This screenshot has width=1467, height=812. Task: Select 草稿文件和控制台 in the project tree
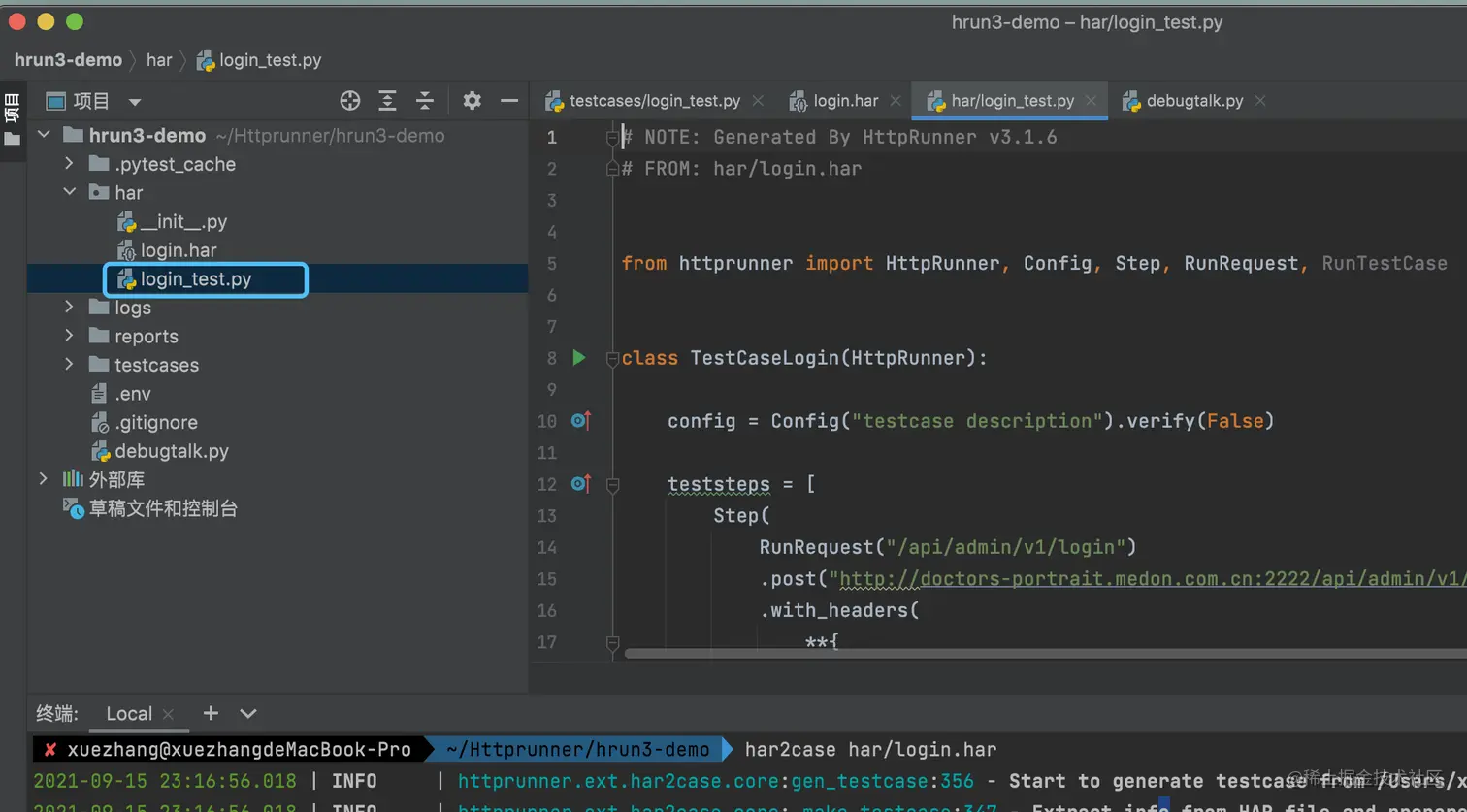pos(150,508)
